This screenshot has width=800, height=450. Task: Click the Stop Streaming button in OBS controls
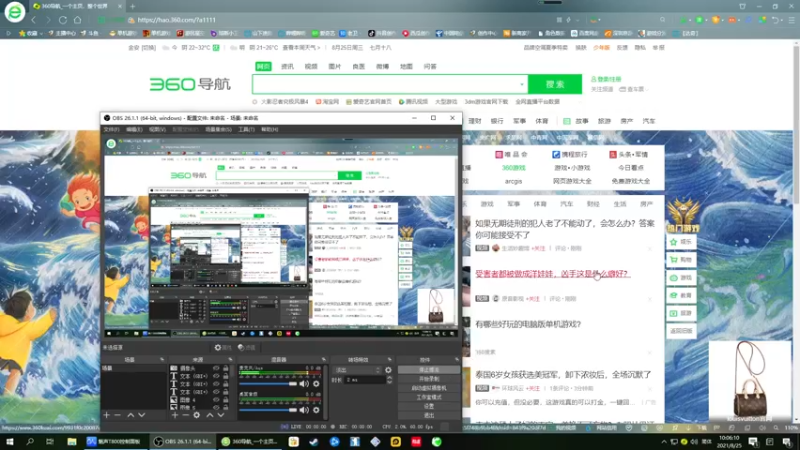click(429, 370)
